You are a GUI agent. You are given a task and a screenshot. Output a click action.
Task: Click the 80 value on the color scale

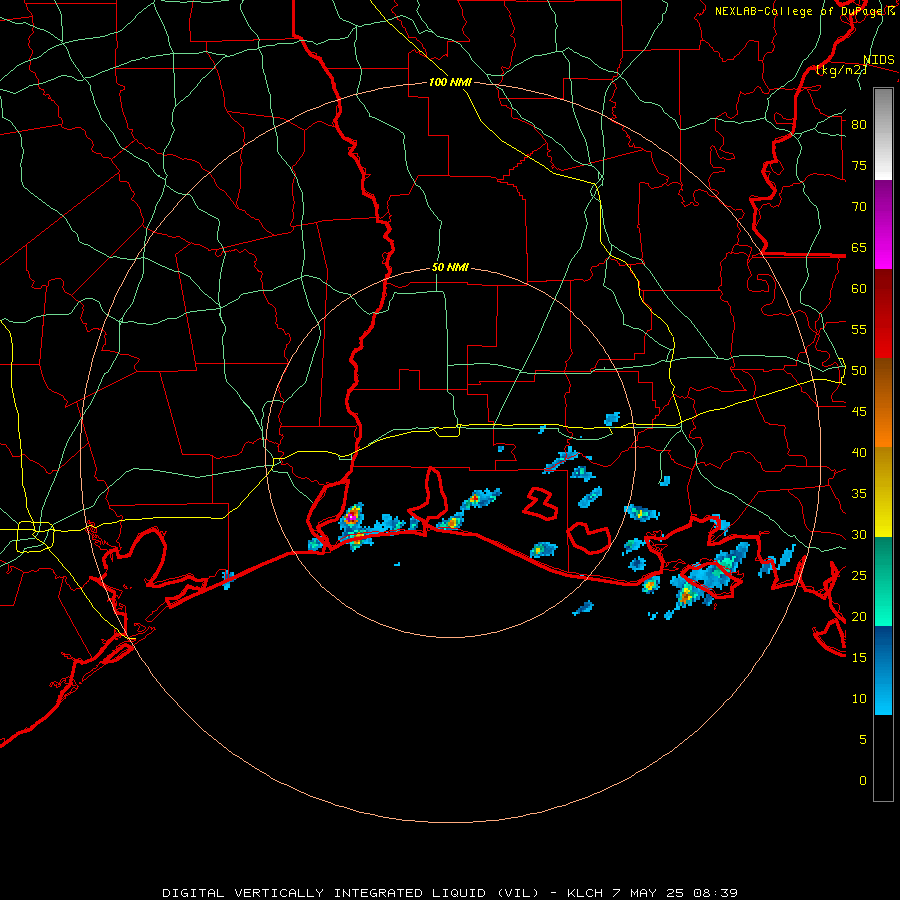pyautogui.click(x=859, y=125)
